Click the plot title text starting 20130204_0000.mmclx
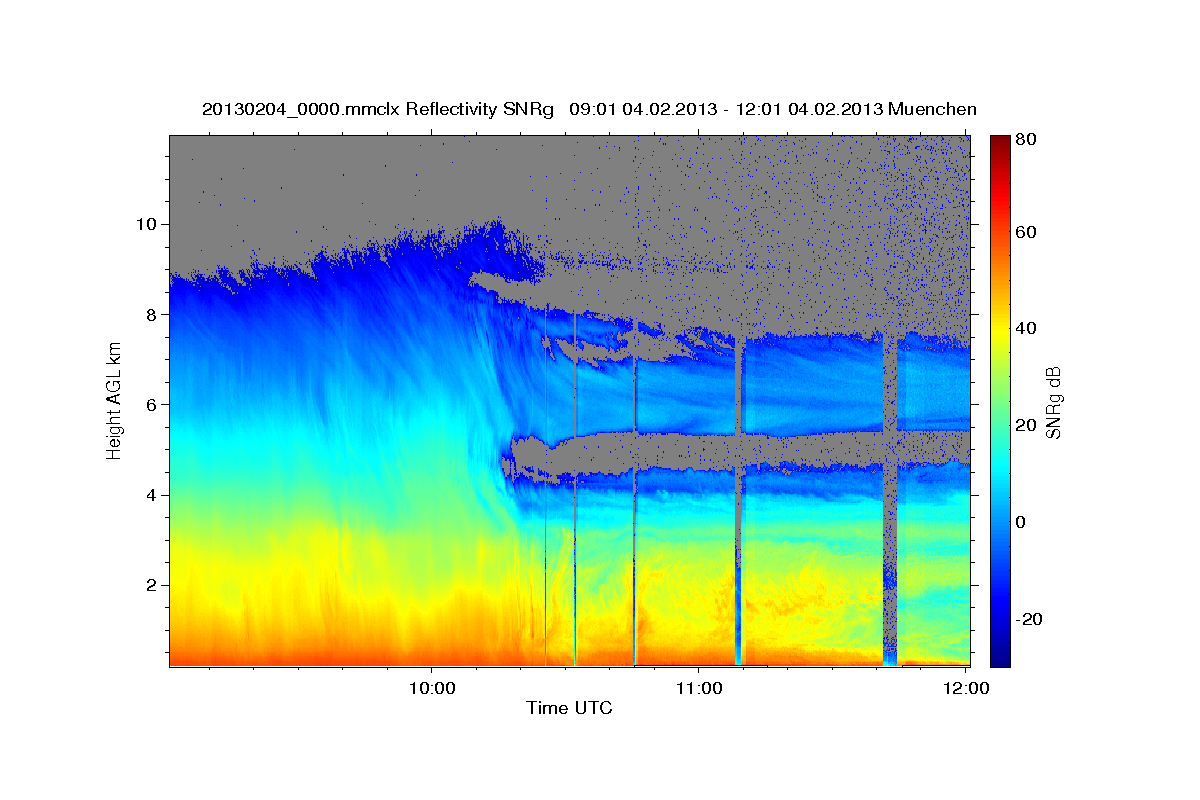 click(589, 109)
